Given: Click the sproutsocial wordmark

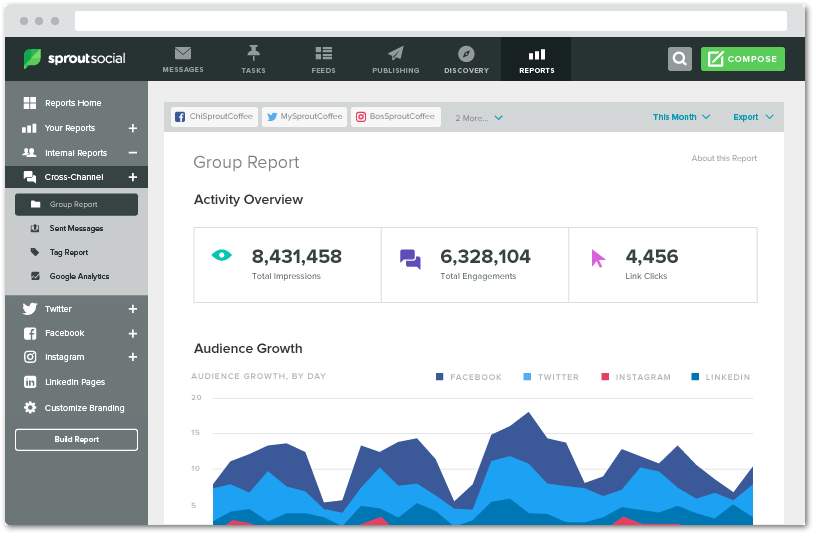Looking at the screenshot, I should pyautogui.click(x=87, y=58).
